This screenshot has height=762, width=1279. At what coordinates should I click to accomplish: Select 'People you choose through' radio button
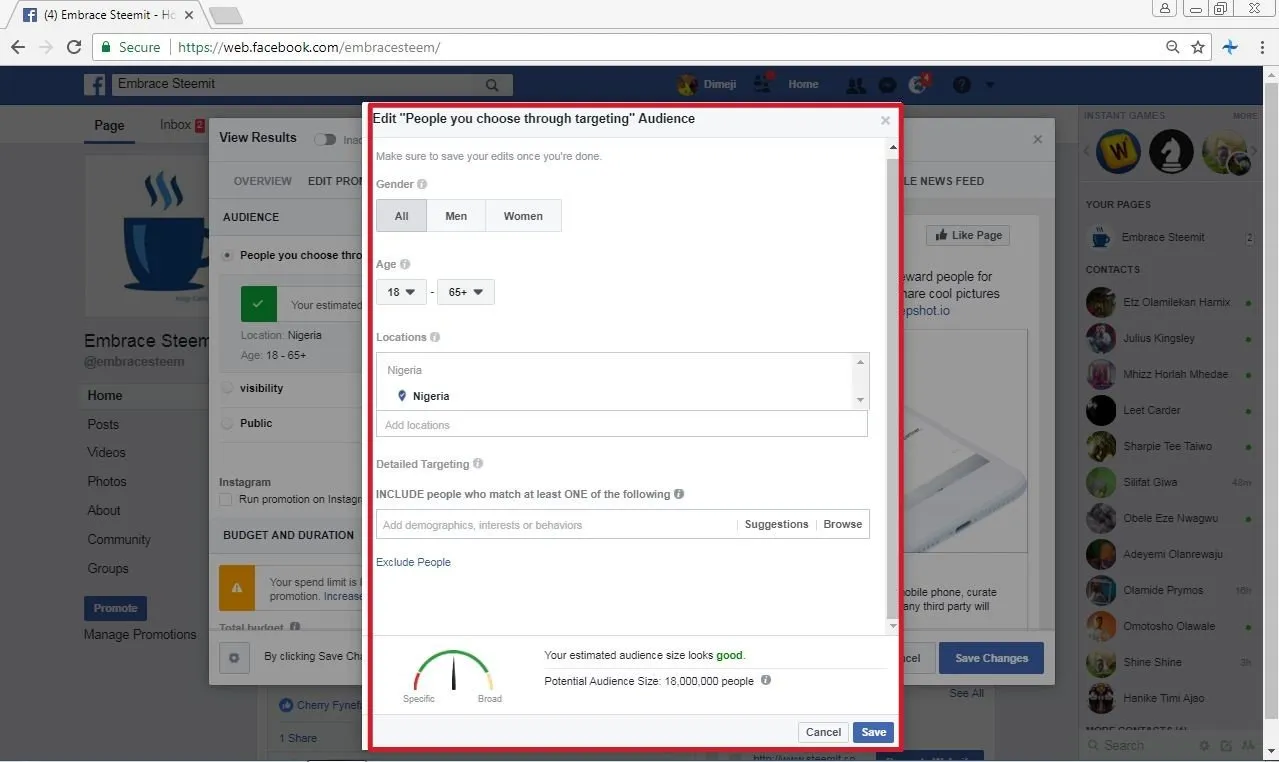(x=228, y=255)
